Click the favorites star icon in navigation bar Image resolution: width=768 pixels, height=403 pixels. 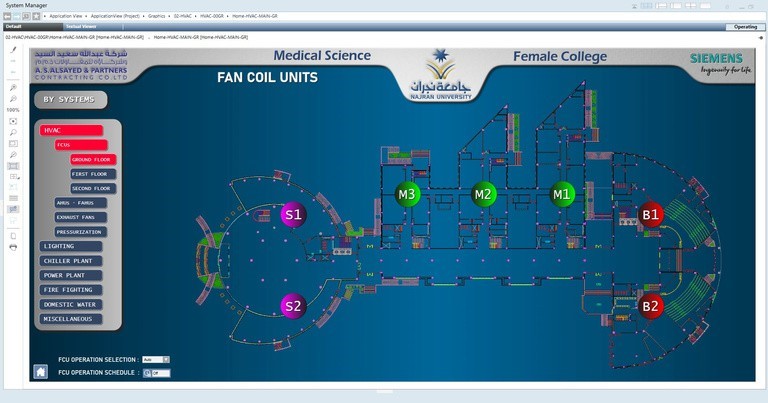pos(37,16)
